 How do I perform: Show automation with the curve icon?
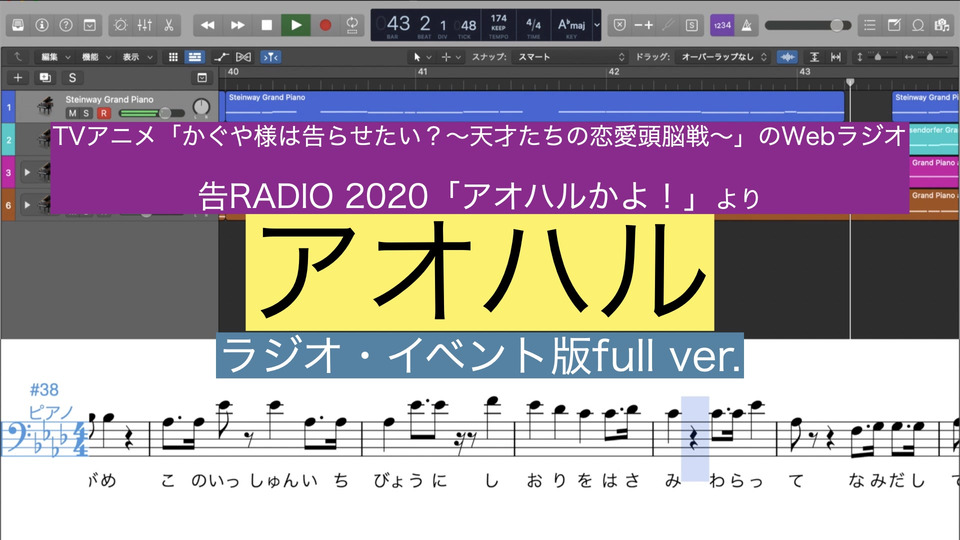[221, 57]
